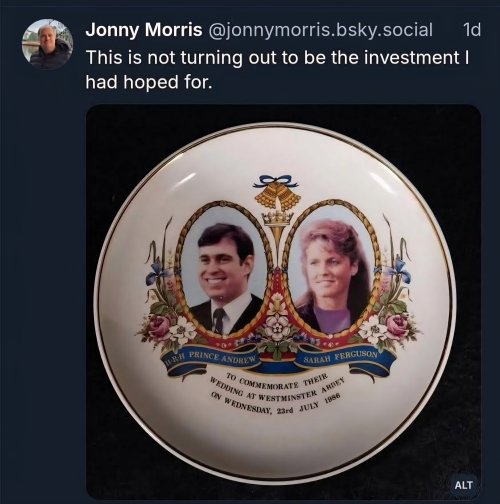Click the crown emblem between the portraits
Image resolution: width=500 pixels, height=504 pixels.
278,219
